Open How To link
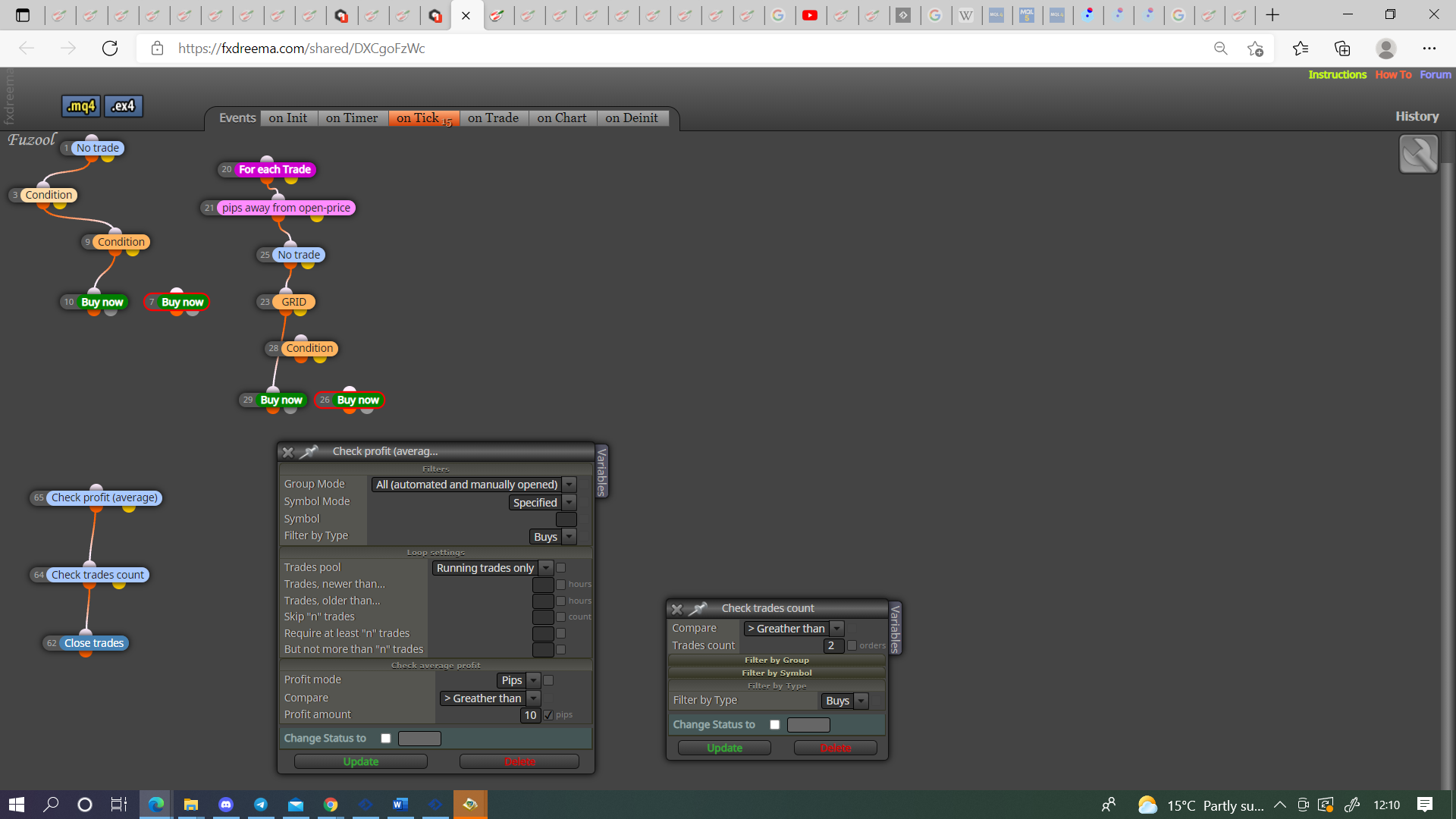 (1393, 74)
